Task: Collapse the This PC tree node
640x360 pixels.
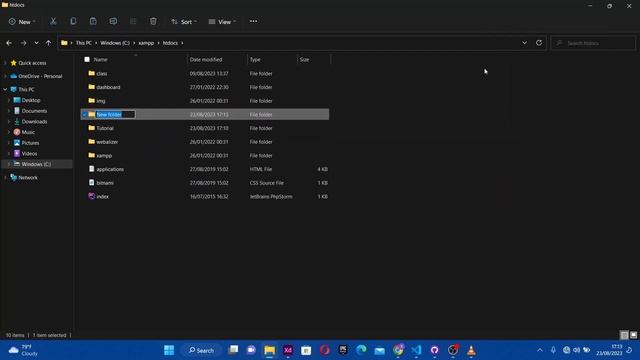Action: tap(5, 89)
